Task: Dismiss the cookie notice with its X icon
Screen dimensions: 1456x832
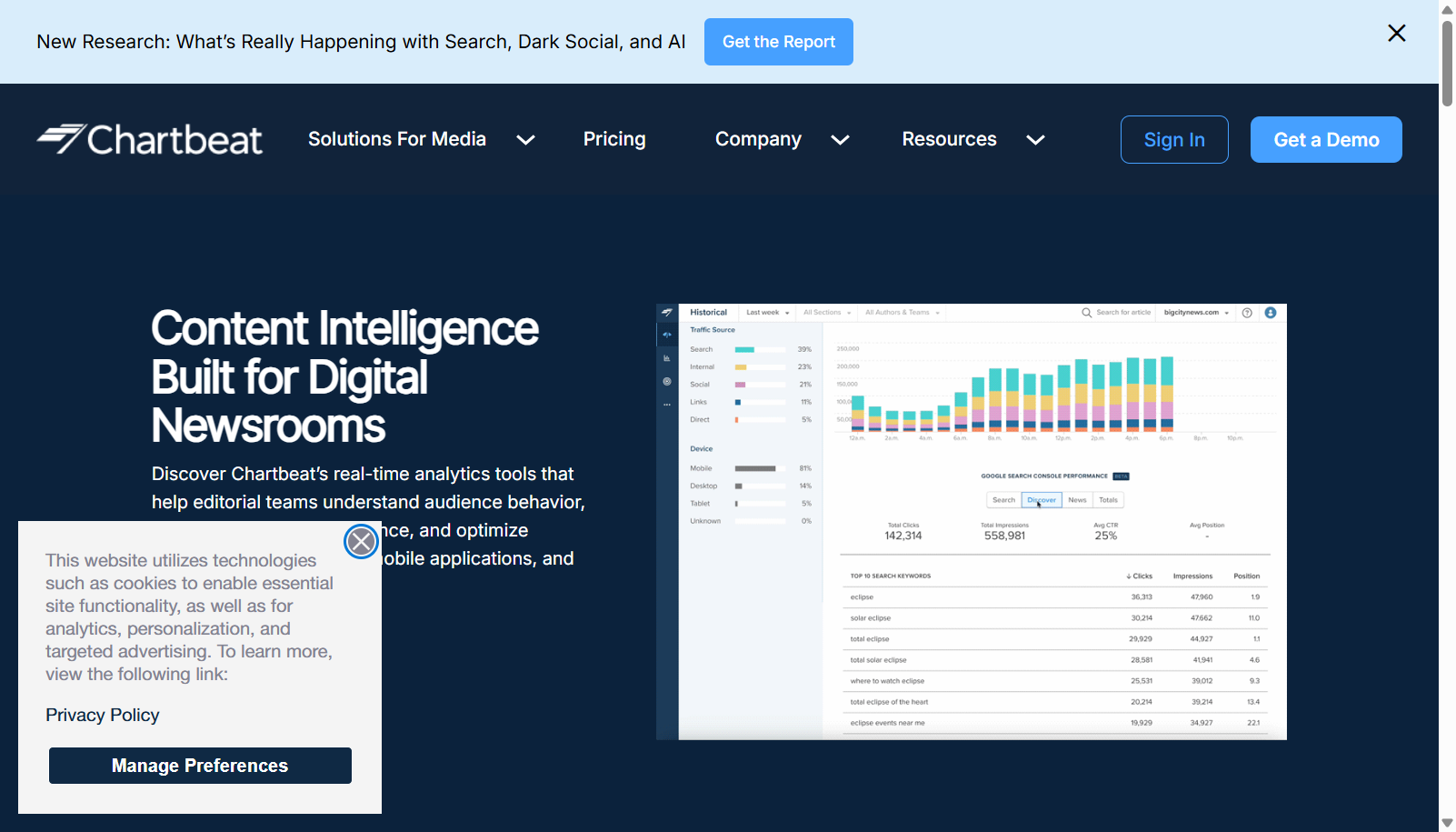Action: click(361, 542)
